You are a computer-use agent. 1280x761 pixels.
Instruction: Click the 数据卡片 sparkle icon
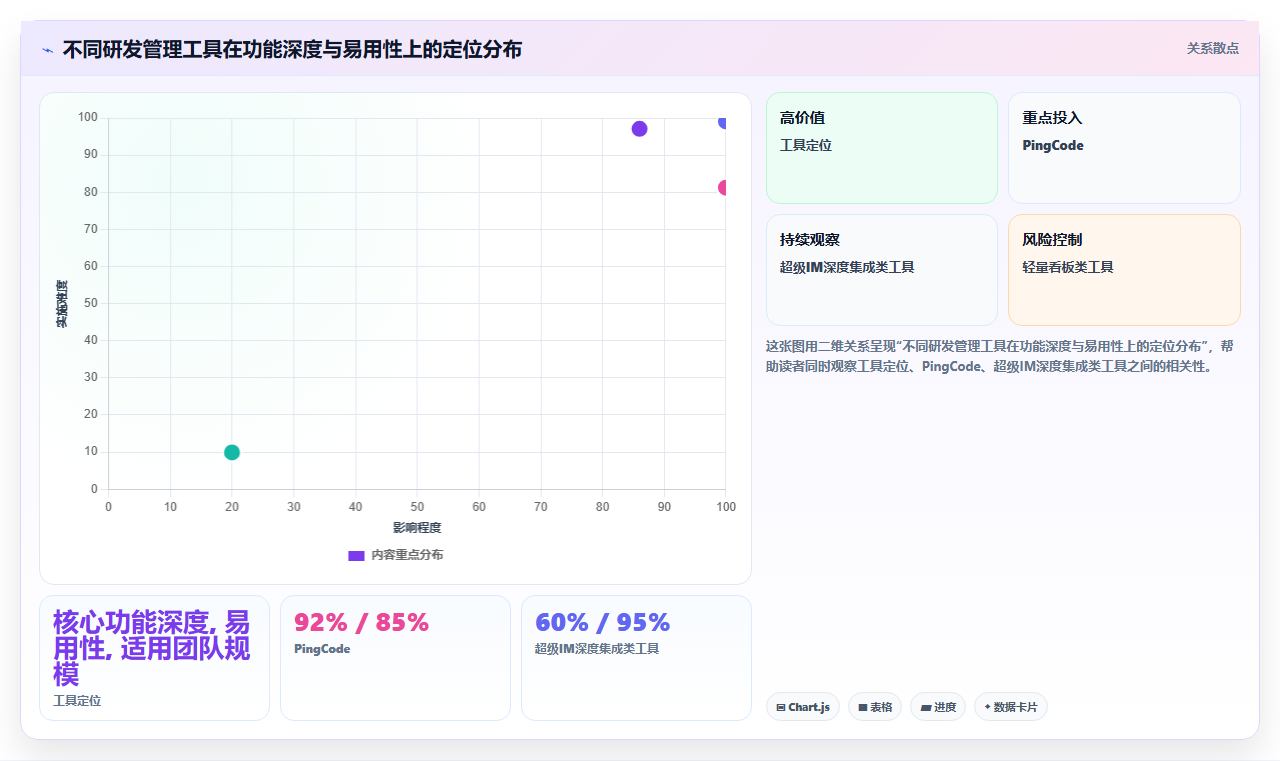click(987, 707)
